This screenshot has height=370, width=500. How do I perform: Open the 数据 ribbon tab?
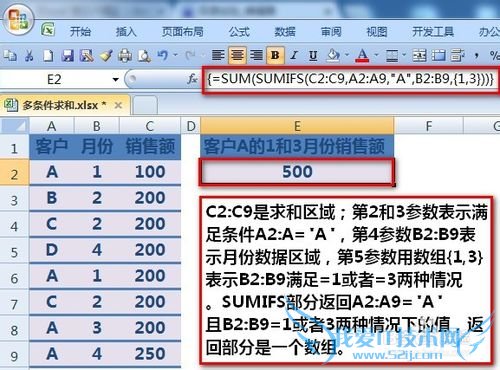[285, 32]
